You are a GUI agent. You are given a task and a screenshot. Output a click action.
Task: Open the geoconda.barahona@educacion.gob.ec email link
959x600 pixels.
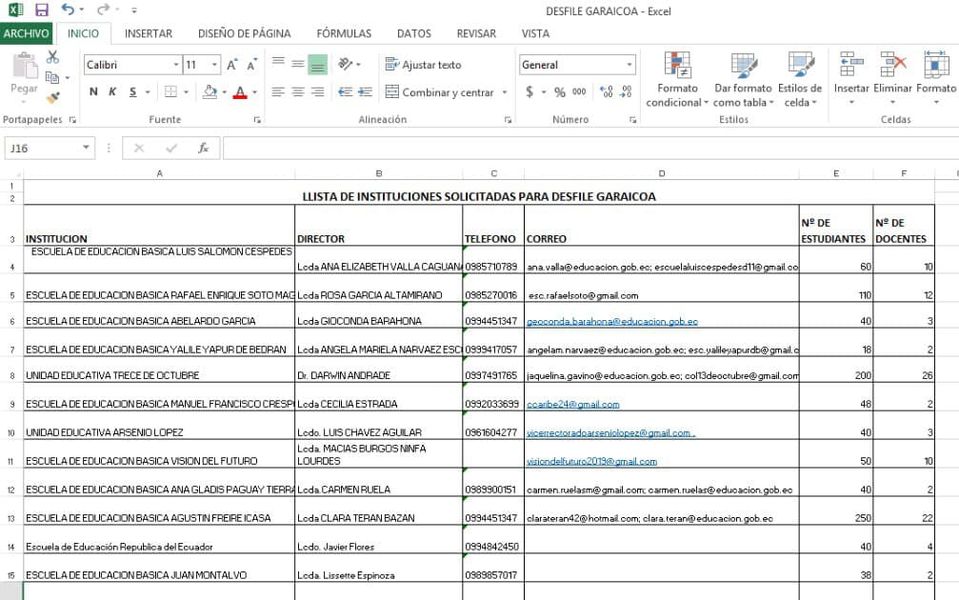click(612, 322)
